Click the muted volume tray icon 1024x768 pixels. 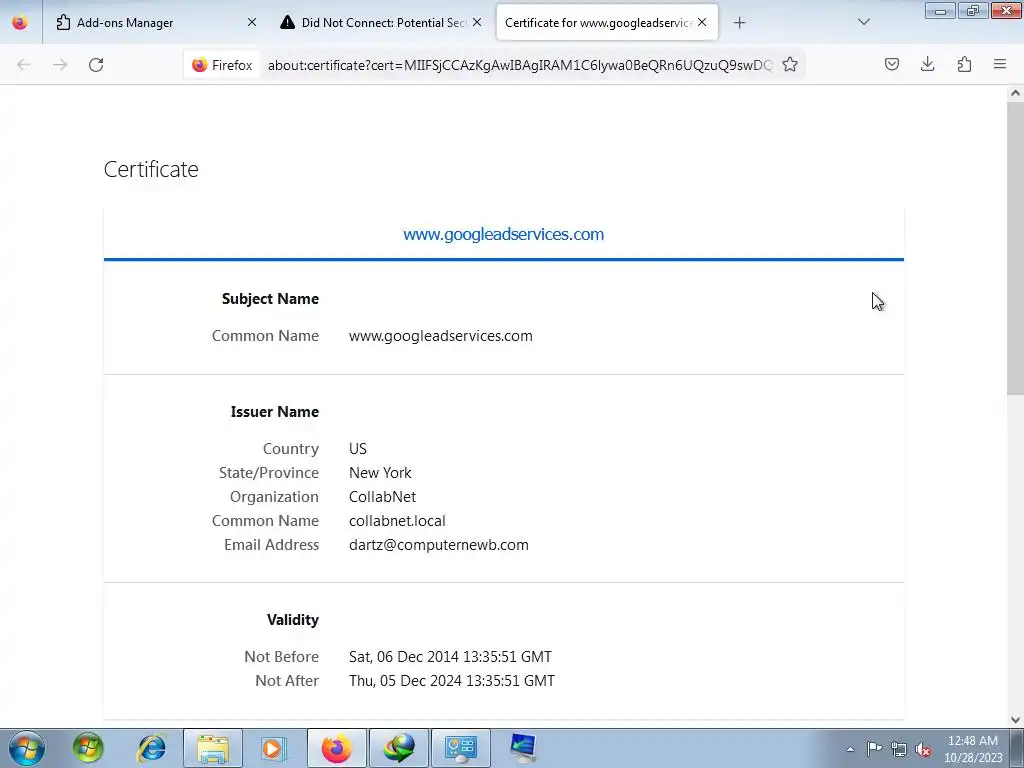click(923, 749)
